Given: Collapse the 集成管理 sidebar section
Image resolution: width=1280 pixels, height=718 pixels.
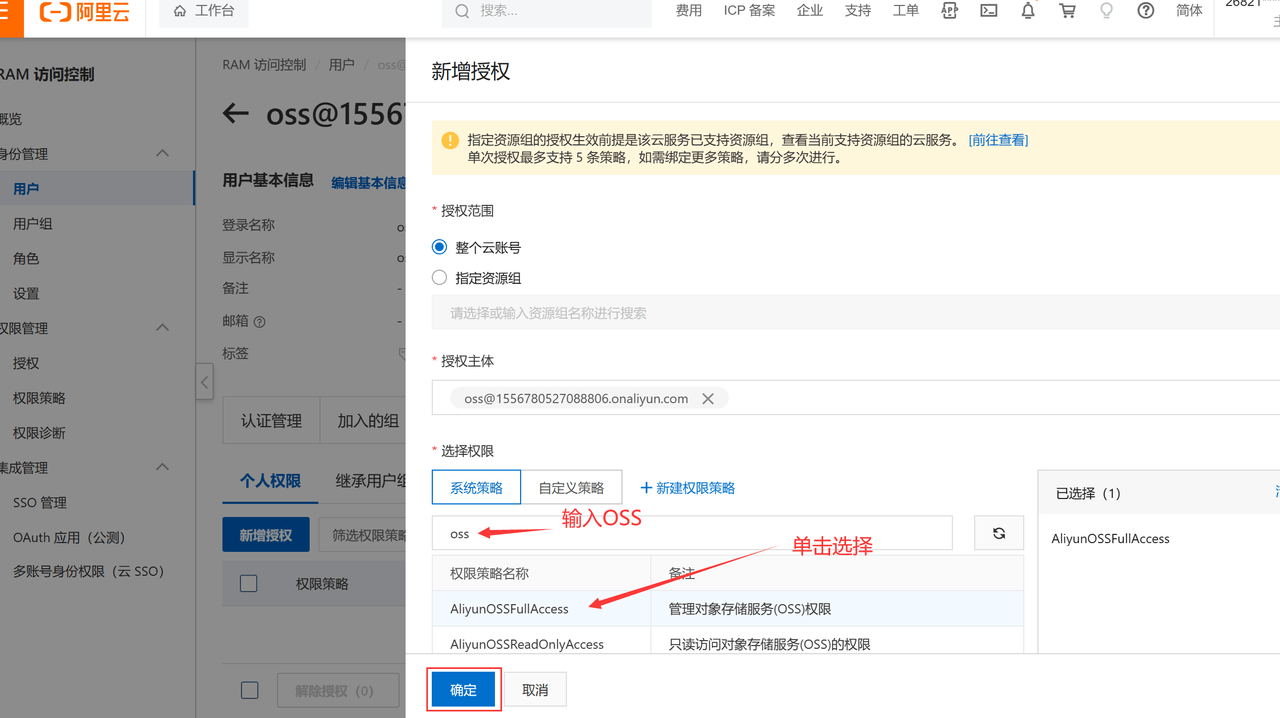Looking at the screenshot, I should tap(163, 467).
